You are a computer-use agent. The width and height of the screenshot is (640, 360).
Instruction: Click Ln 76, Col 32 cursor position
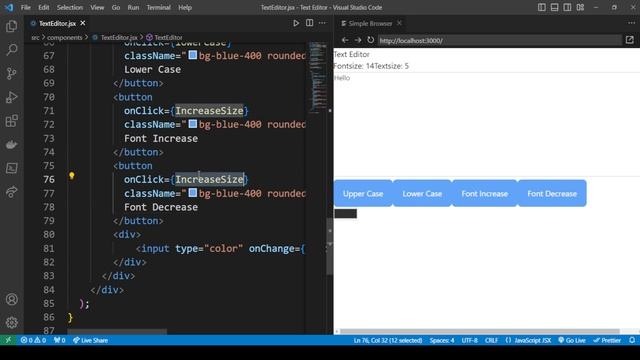[x=388, y=340]
